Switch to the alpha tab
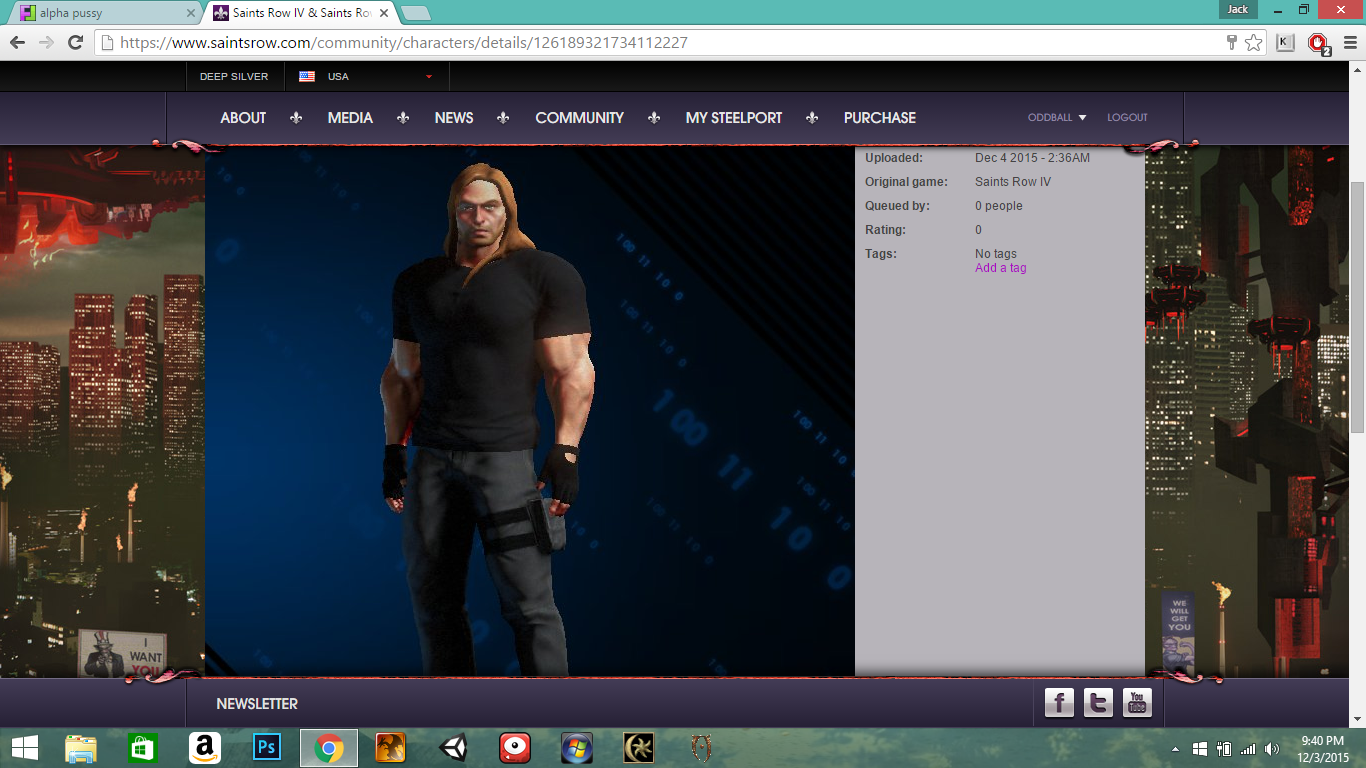This screenshot has width=1366, height=768. pyautogui.click(x=100, y=13)
